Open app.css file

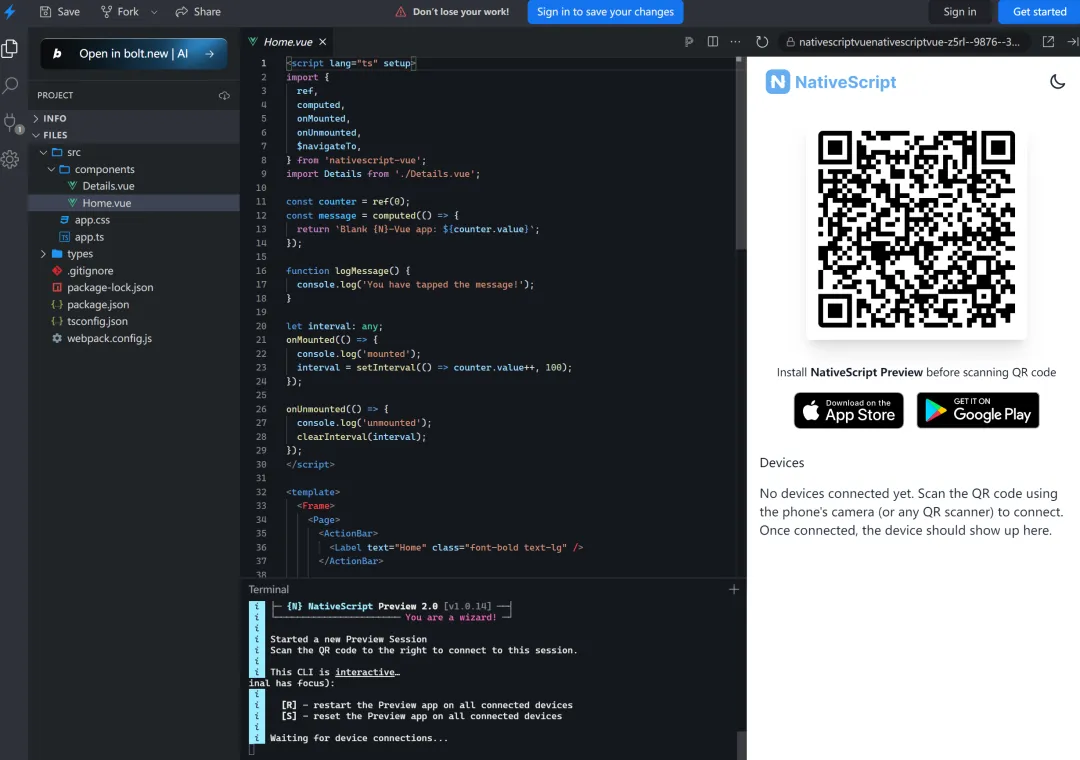click(134, 220)
